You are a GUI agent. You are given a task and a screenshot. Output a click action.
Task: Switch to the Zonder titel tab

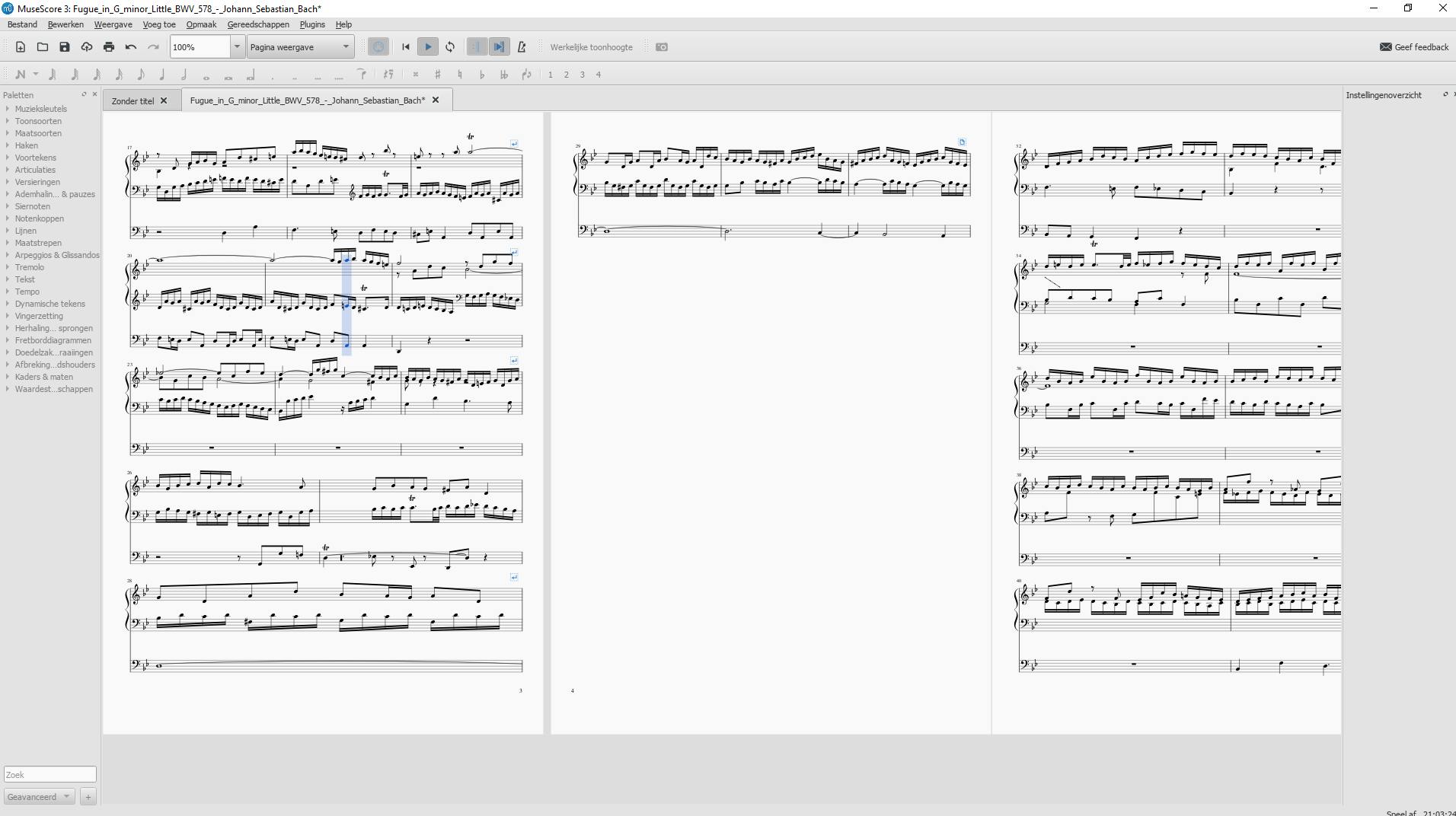[x=133, y=100]
